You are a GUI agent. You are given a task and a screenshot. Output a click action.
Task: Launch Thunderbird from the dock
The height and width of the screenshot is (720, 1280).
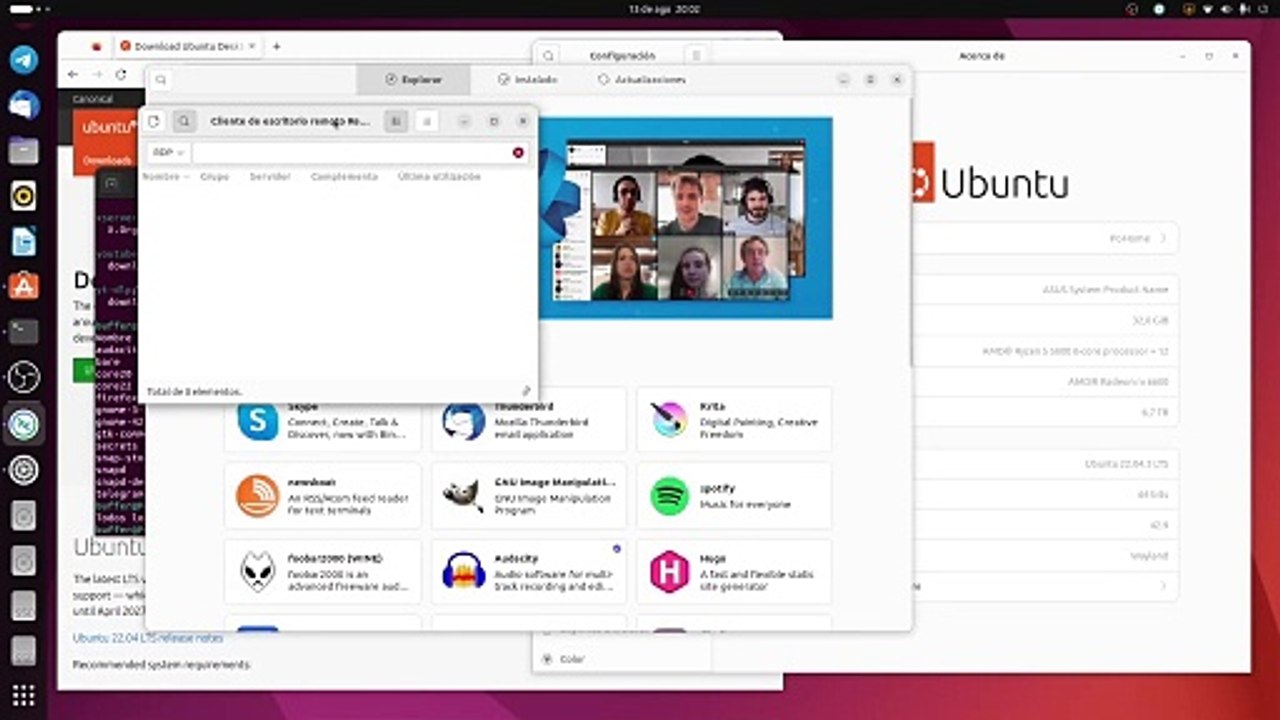coord(24,105)
